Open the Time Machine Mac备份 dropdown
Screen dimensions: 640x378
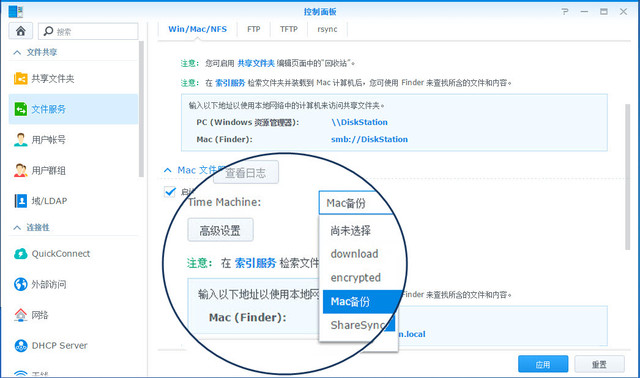tap(356, 202)
